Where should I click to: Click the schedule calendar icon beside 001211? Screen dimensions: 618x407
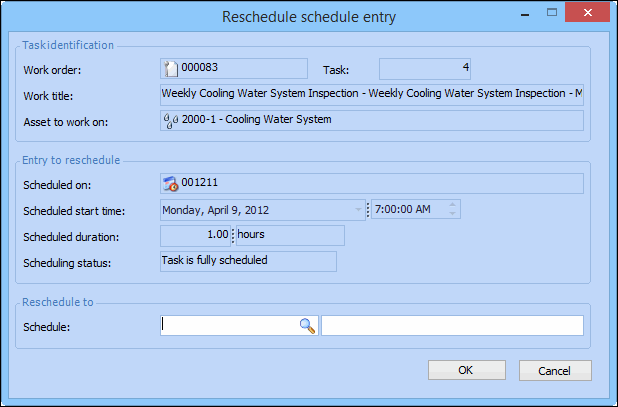point(171,184)
